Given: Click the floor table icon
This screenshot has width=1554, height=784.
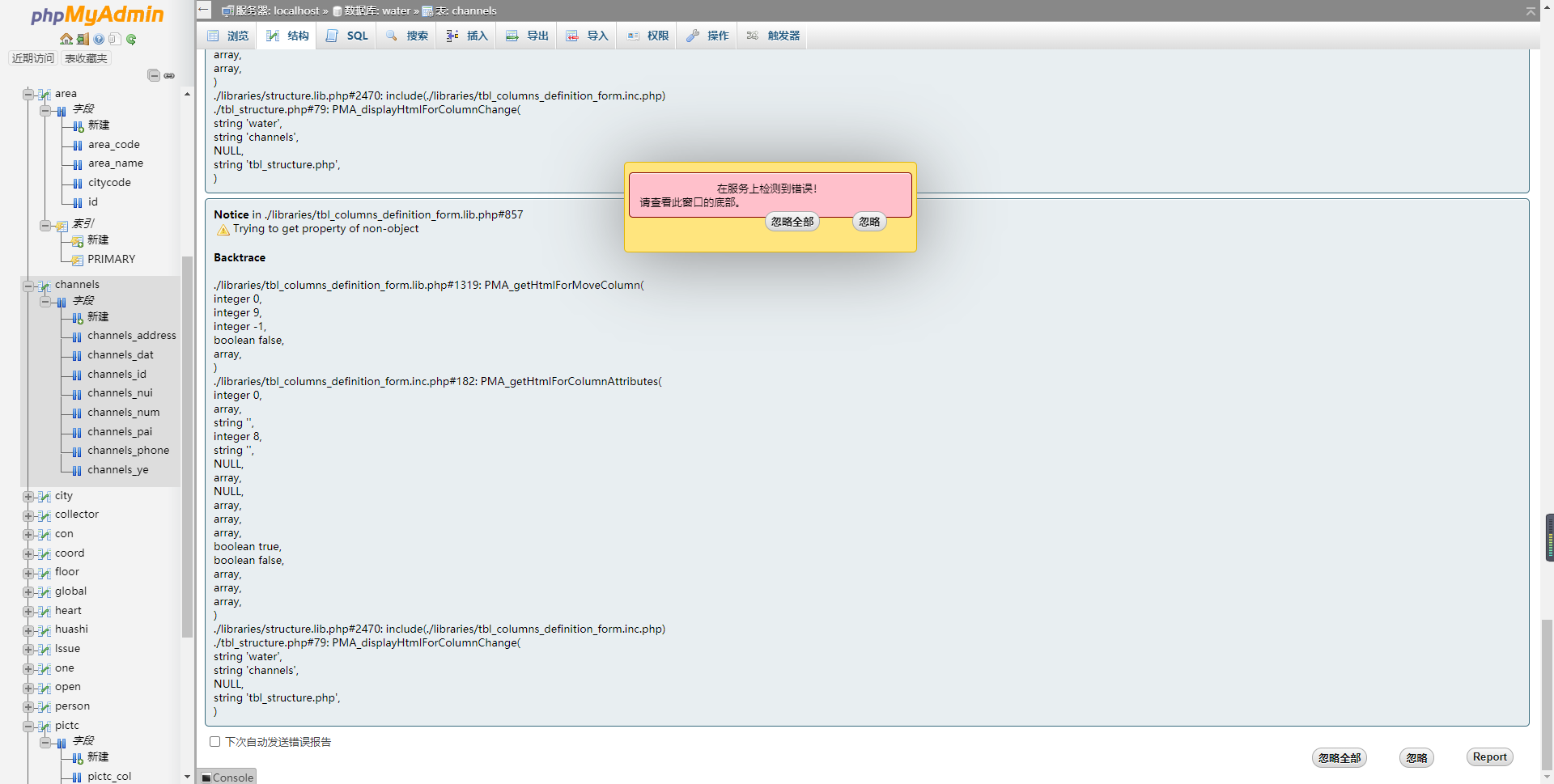Looking at the screenshot, I should [45, 573].
